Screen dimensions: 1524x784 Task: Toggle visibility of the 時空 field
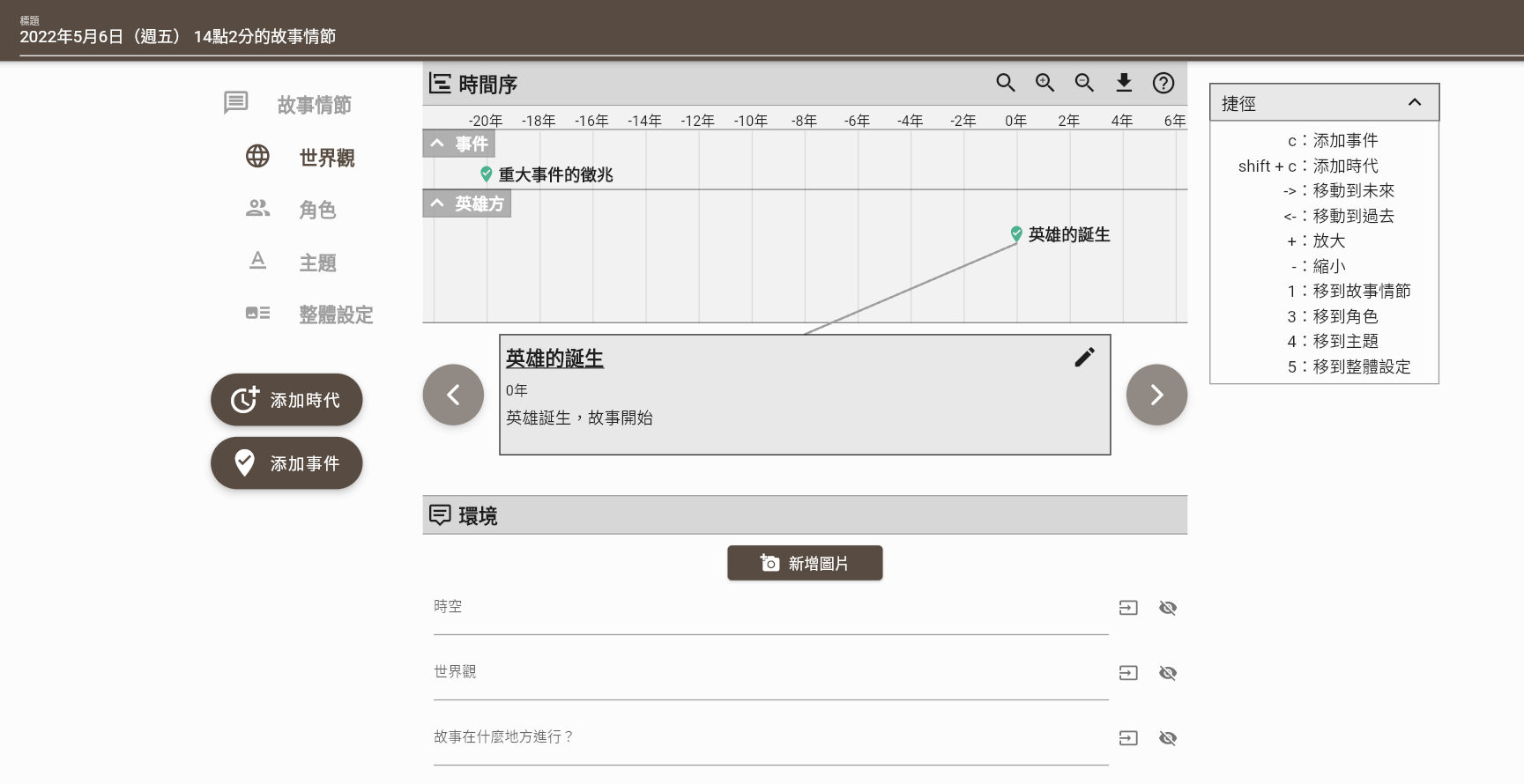point(1168,608)
